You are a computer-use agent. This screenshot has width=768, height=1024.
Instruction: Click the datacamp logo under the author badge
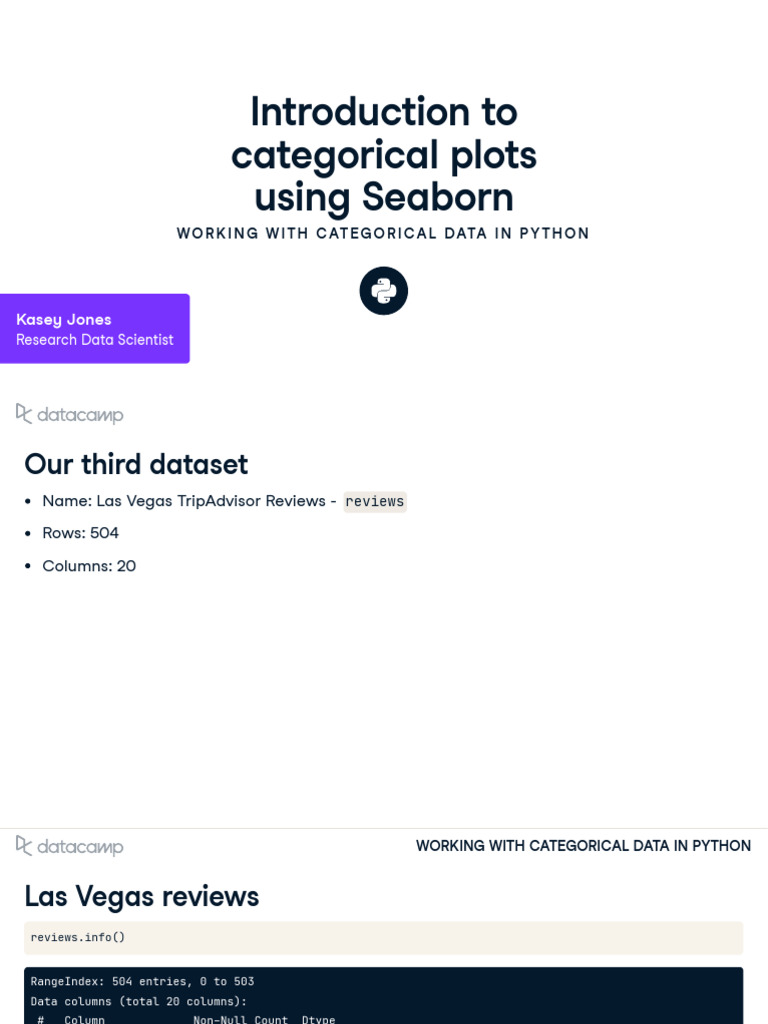(x=70, y=414)
